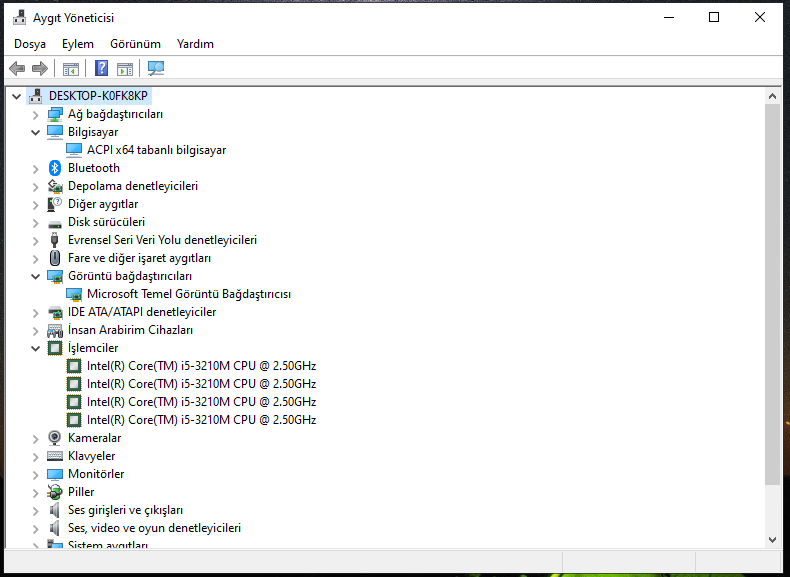Select the Ses girişleri ve çıkışları label
The image size is (790, 577).
(125, 510)
